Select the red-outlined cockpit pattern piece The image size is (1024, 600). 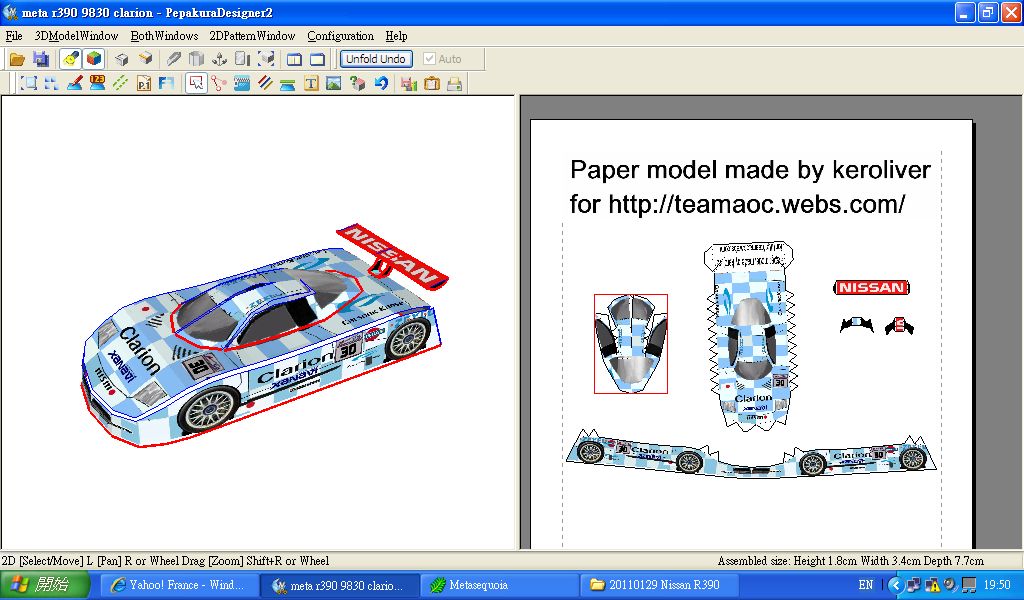click(630, 343)
